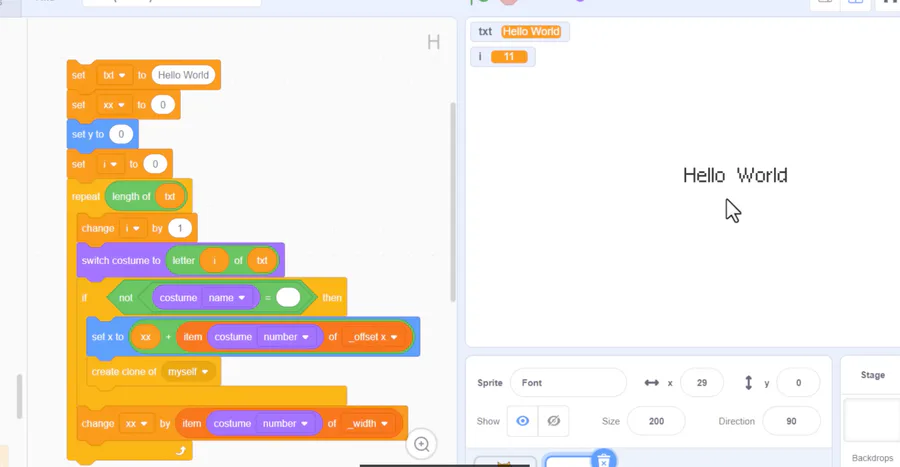Click the sprite y position field
The width and height of the screenshot is (900, 467).
pyautogui.click(x=798, y=383)
